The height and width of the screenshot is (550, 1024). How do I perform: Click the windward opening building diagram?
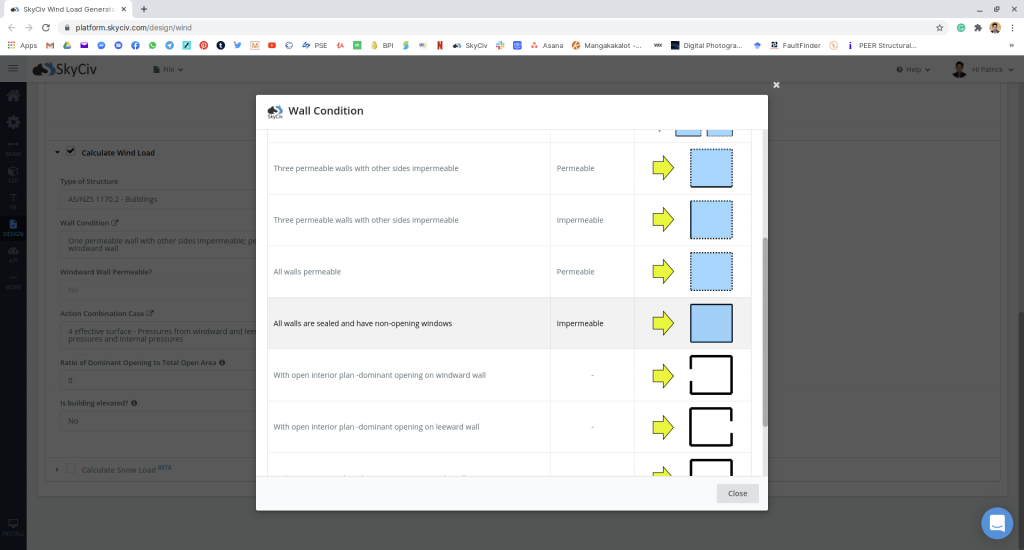tap(711, 375)
